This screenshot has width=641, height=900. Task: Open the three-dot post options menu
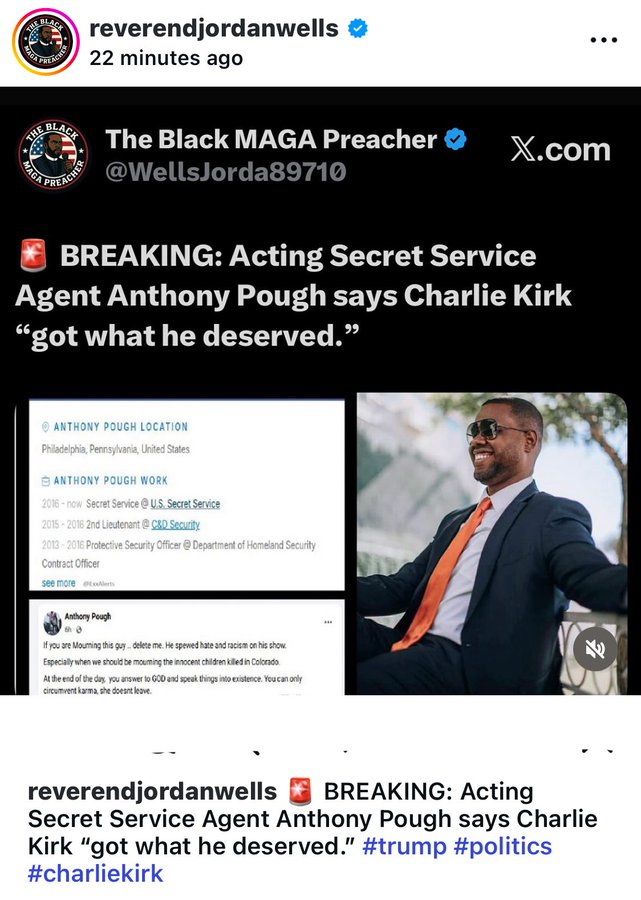pyautogui.click(x=604, y=40)
